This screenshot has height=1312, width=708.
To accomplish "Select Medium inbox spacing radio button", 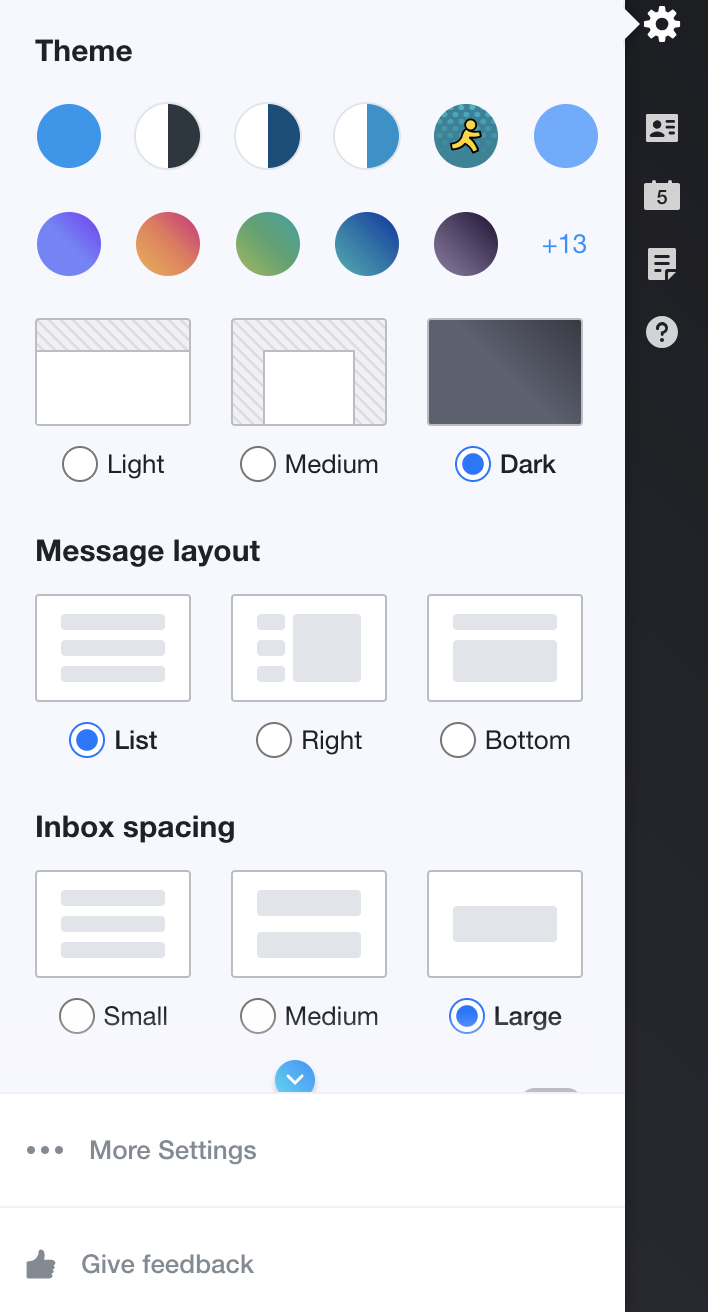I will [x=258, y=1016].
